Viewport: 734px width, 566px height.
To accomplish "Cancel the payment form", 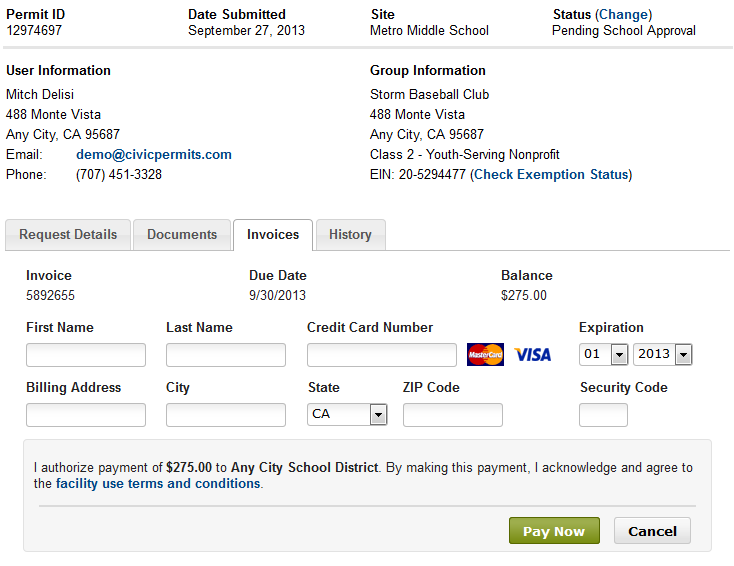I will tap(653, 531).
